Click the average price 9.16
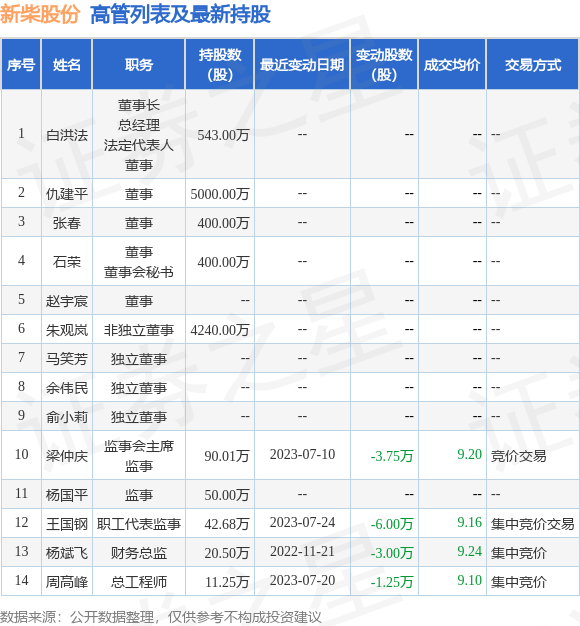580x626 pixels. 469,522
